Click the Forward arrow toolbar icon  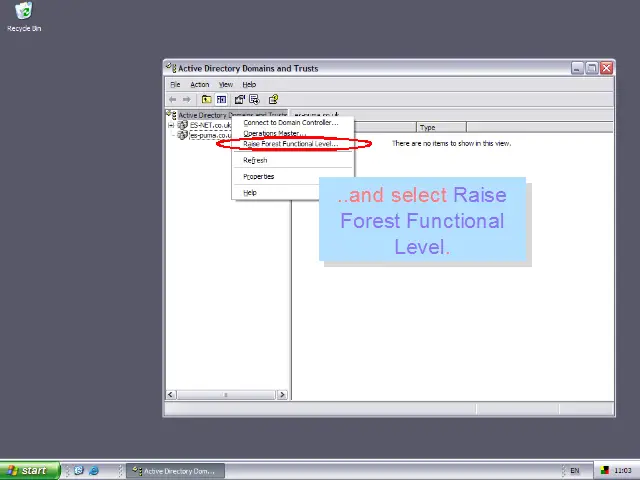coord(187,99)
